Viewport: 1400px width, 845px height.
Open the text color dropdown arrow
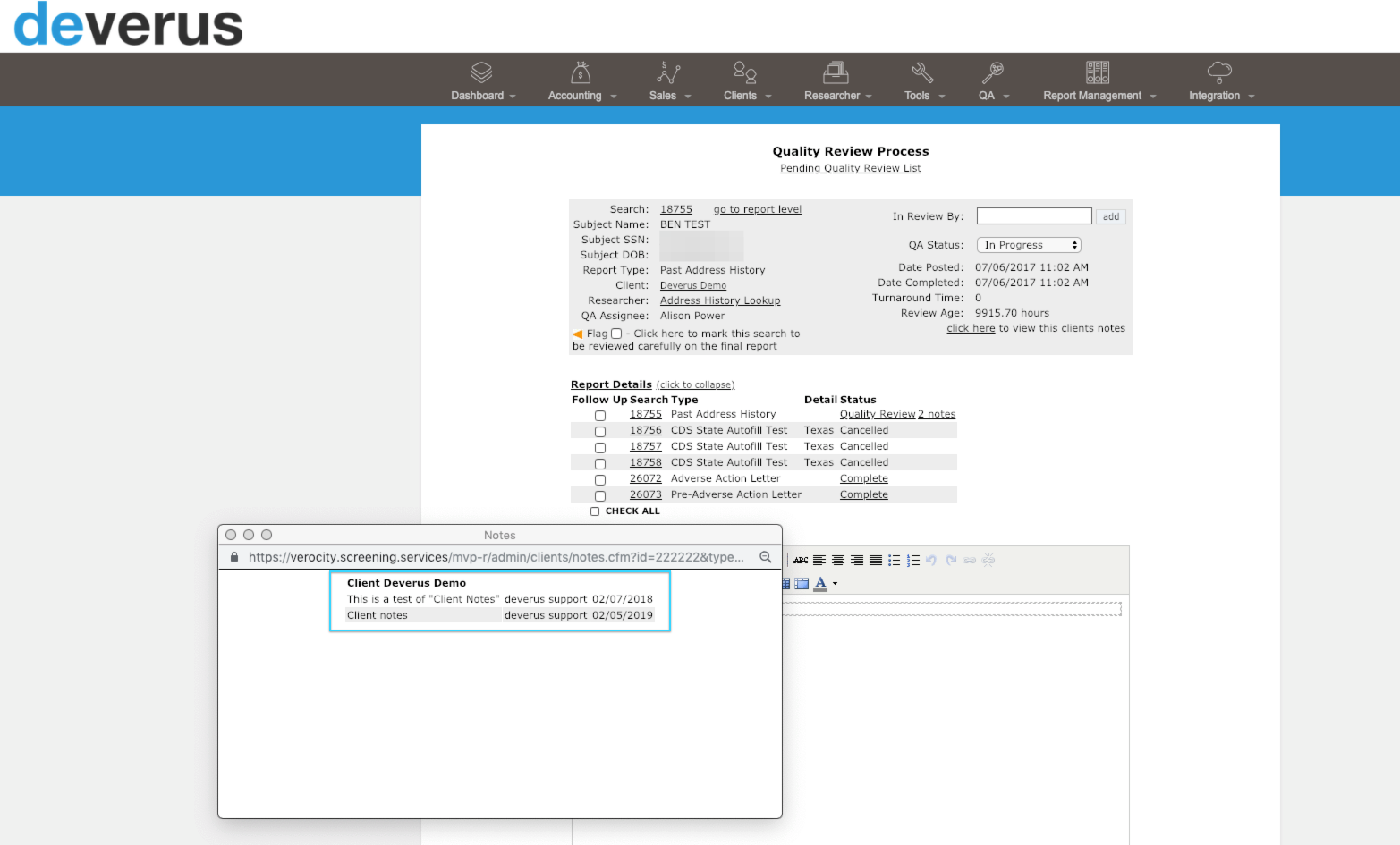click(836, 584)
